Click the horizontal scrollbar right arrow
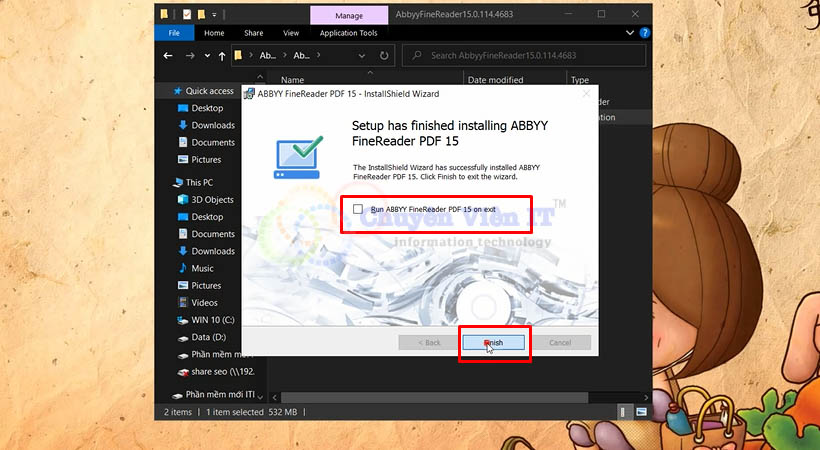Image resolution: width=820 pixels, height=450 pixels. (646, 397)
